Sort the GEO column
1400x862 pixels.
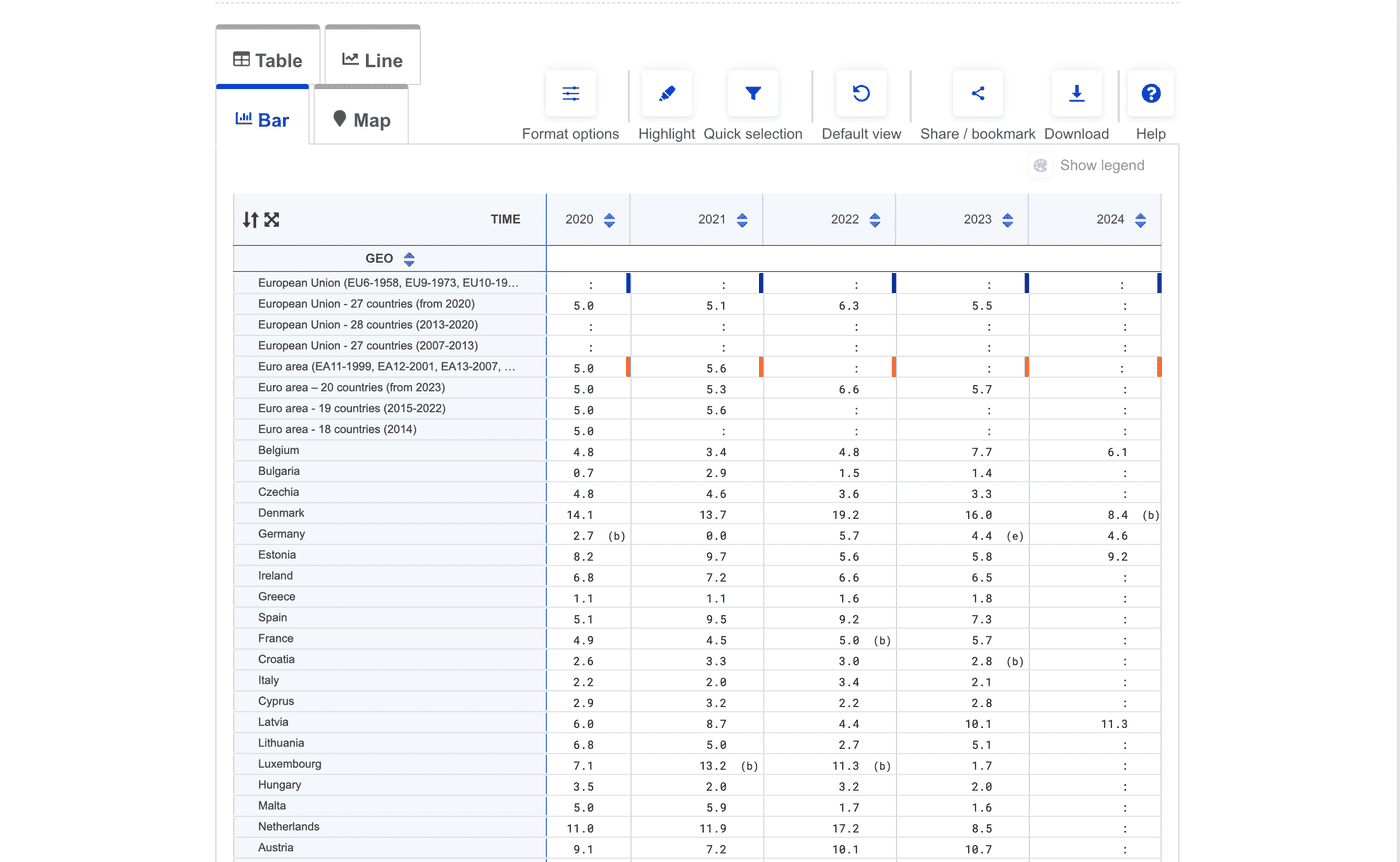(x=409, y=259)
